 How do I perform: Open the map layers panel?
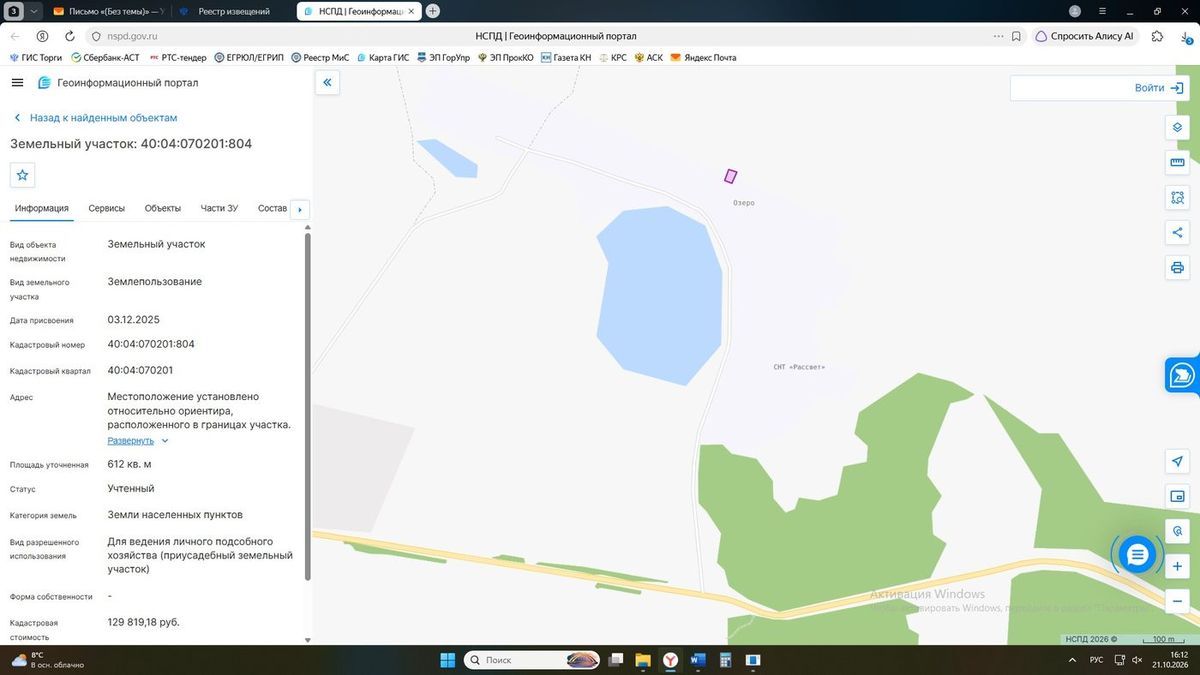(x=1177, y=128)
